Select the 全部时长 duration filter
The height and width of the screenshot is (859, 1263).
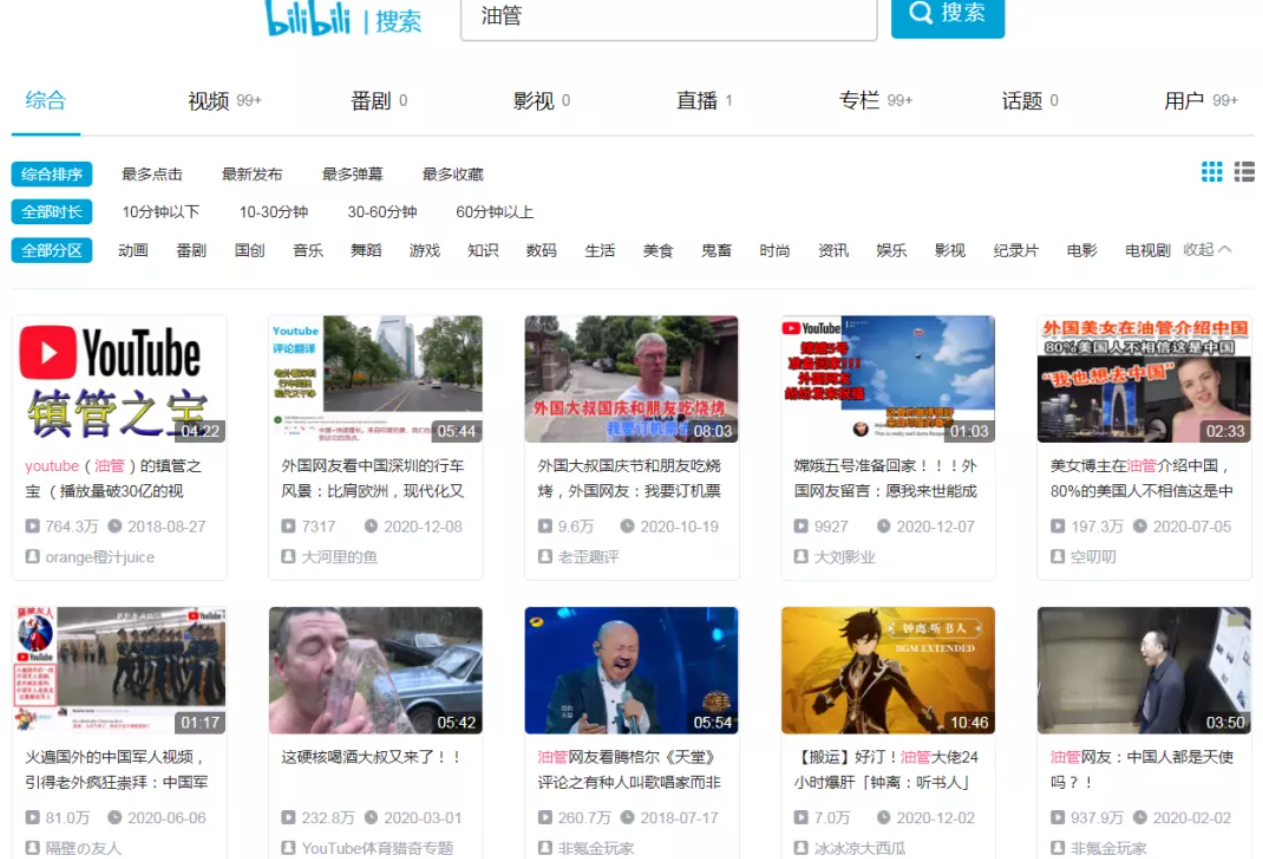(52, 212)
